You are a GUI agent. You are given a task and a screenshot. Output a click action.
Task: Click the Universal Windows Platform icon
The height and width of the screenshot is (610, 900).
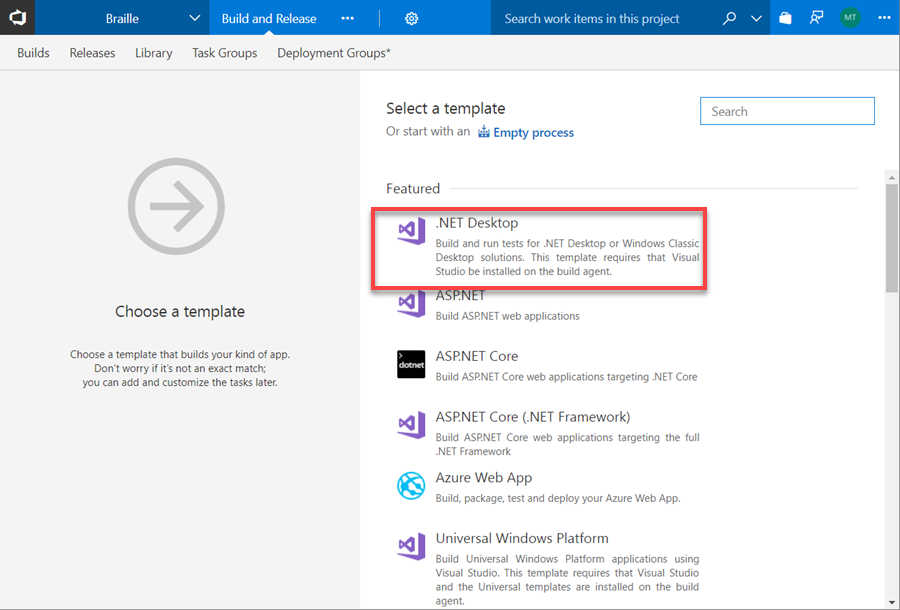click(x=411, y=546)
